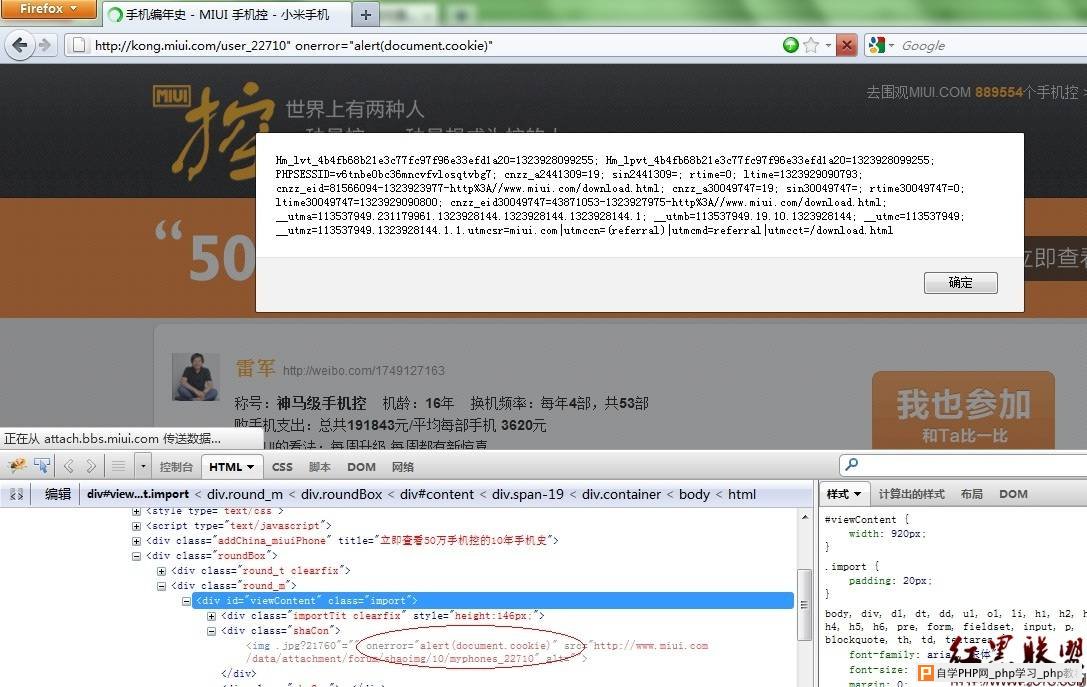The height and width of the screenshot is (687, 1087).
Task: Select the img onerror line in HTML tree
Action: [x=478, y=652]
